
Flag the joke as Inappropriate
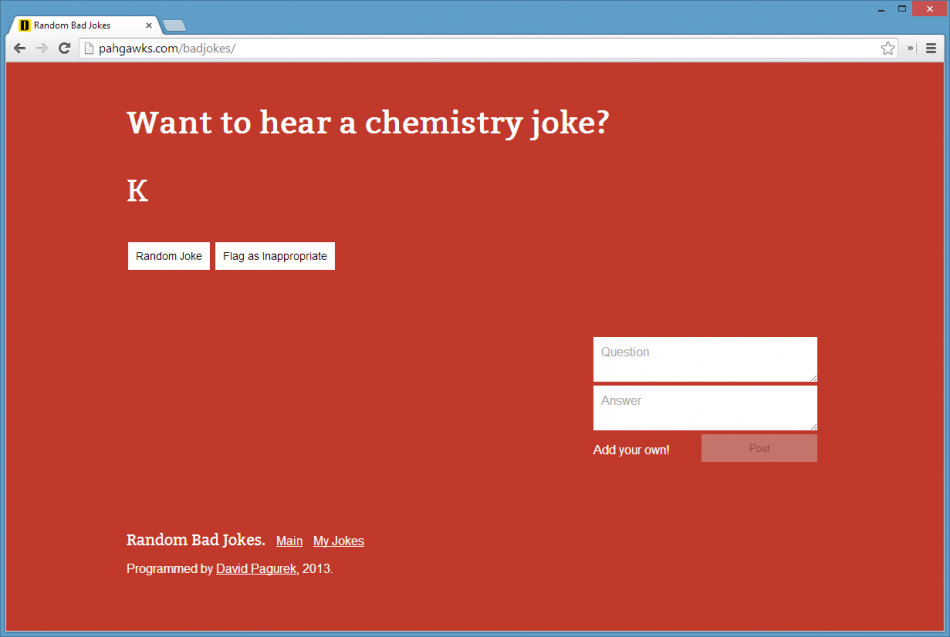point(275,256)
